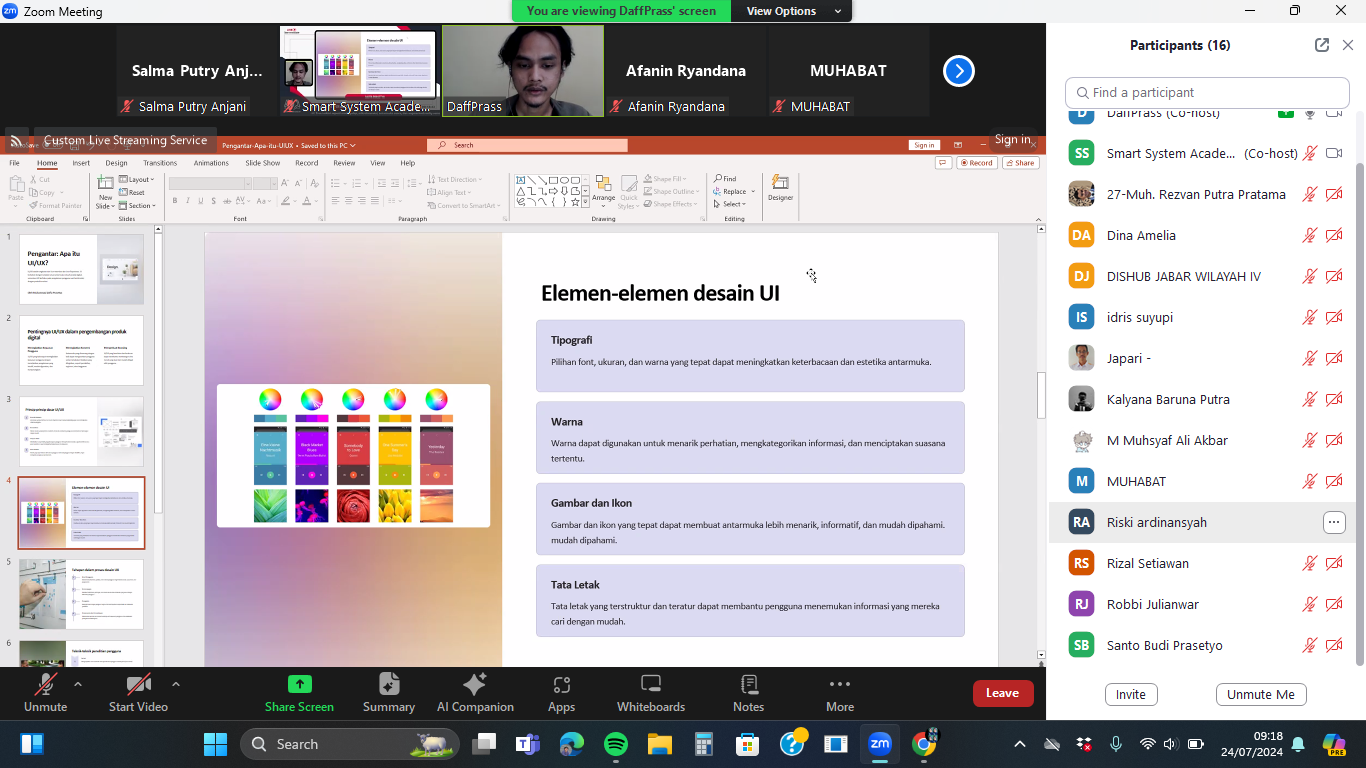The image size is (1366, 768).
Task: Expand audio options arrow beside Unmute
Action: 78,684
